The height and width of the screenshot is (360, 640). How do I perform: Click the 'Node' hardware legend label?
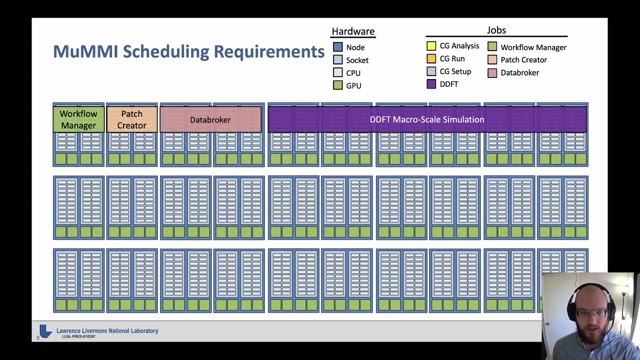coord(355,47)
